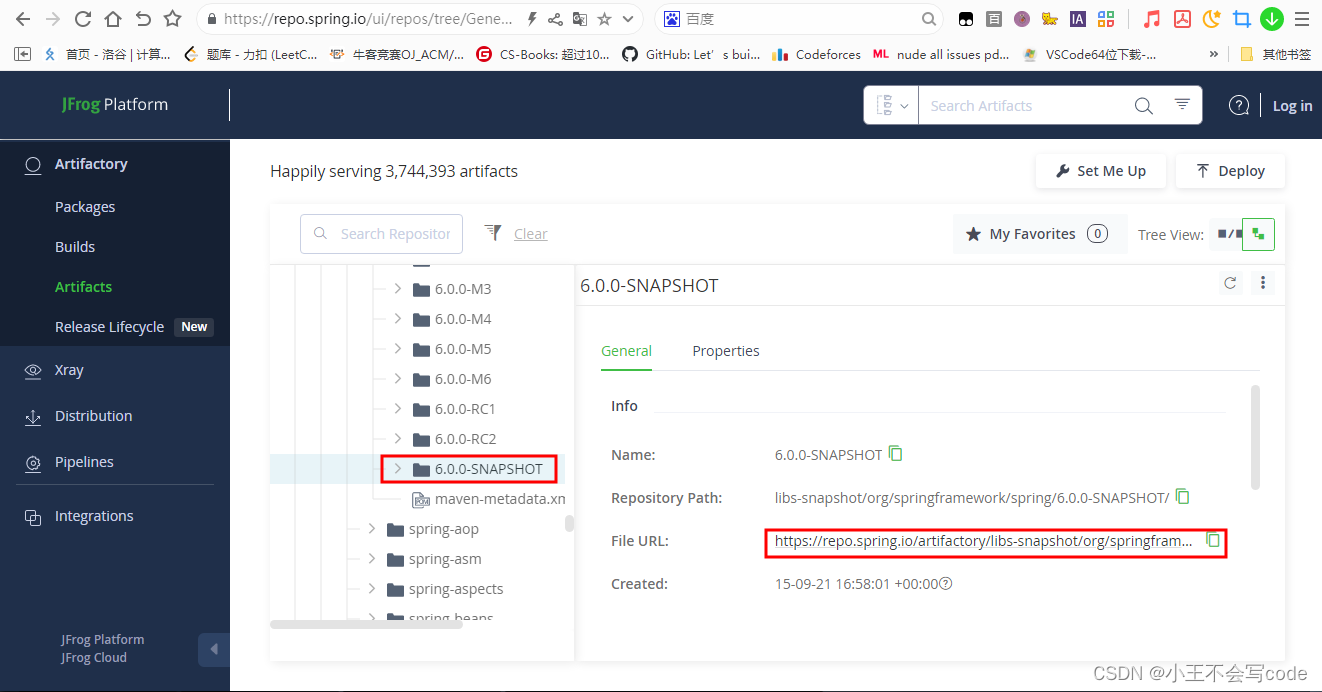Copy the Name value with the copy icon
The width and height of the screenshot is (1322, 692).
[896, 454]
